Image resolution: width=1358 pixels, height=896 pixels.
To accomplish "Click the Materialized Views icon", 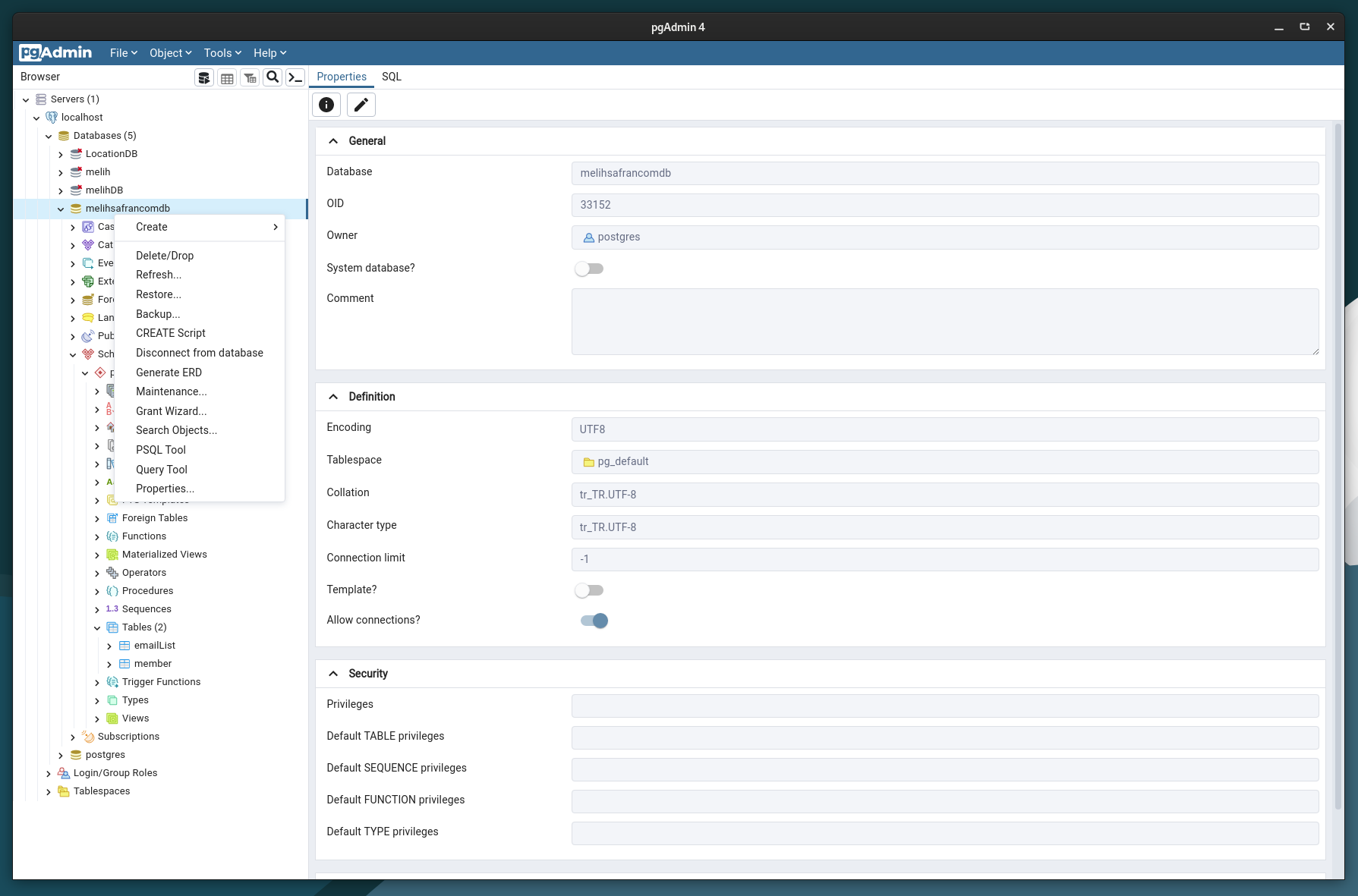I will 112,555.
